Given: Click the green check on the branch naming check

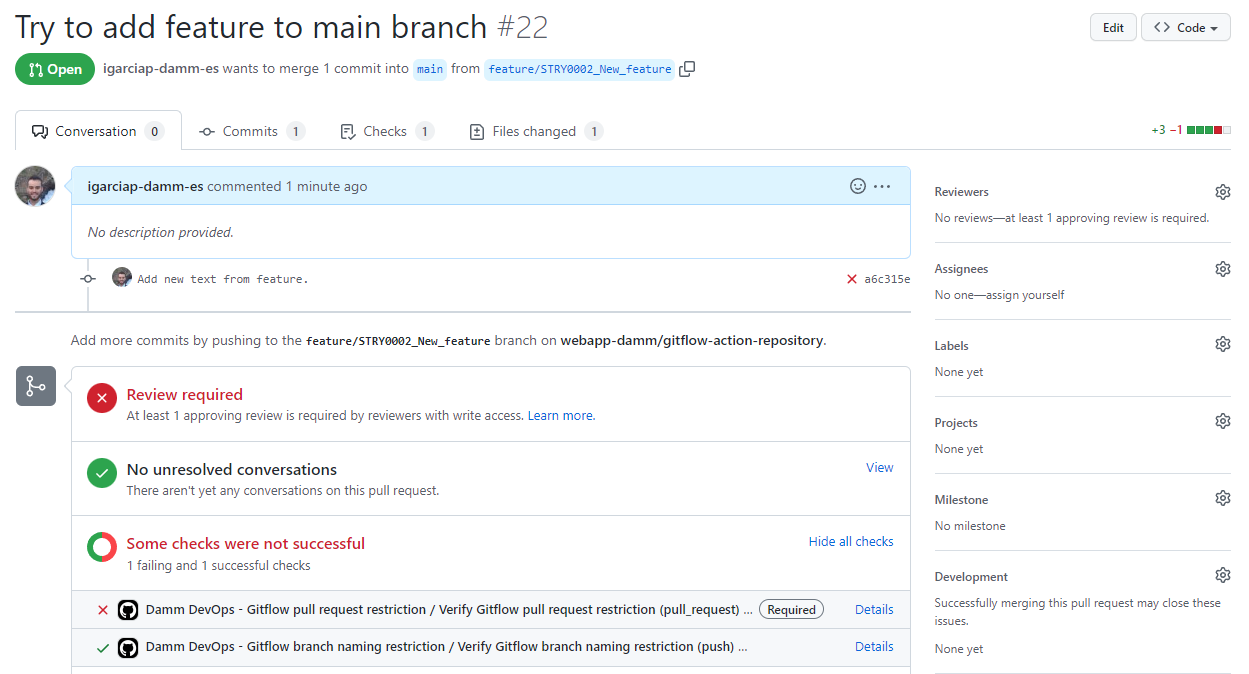Looking at the screenshot, I should (103, 647).
